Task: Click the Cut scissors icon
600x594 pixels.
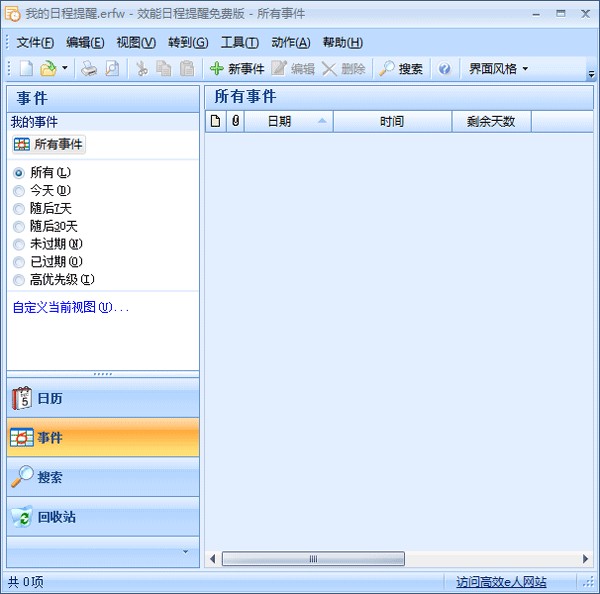Action: point(142,69)
